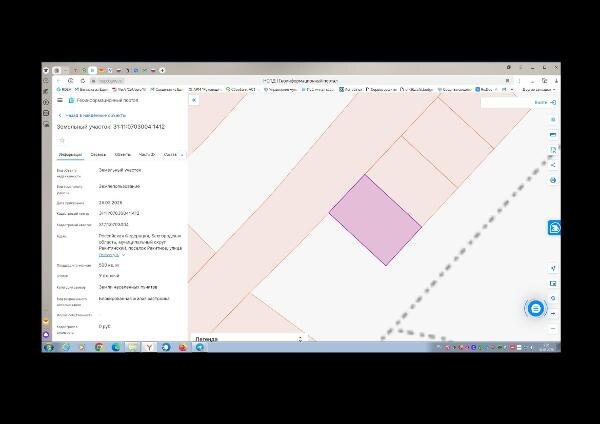This screenshot has height=424, width=600.
Task: Bookmark this page in address bar
Action: (507, 81)
